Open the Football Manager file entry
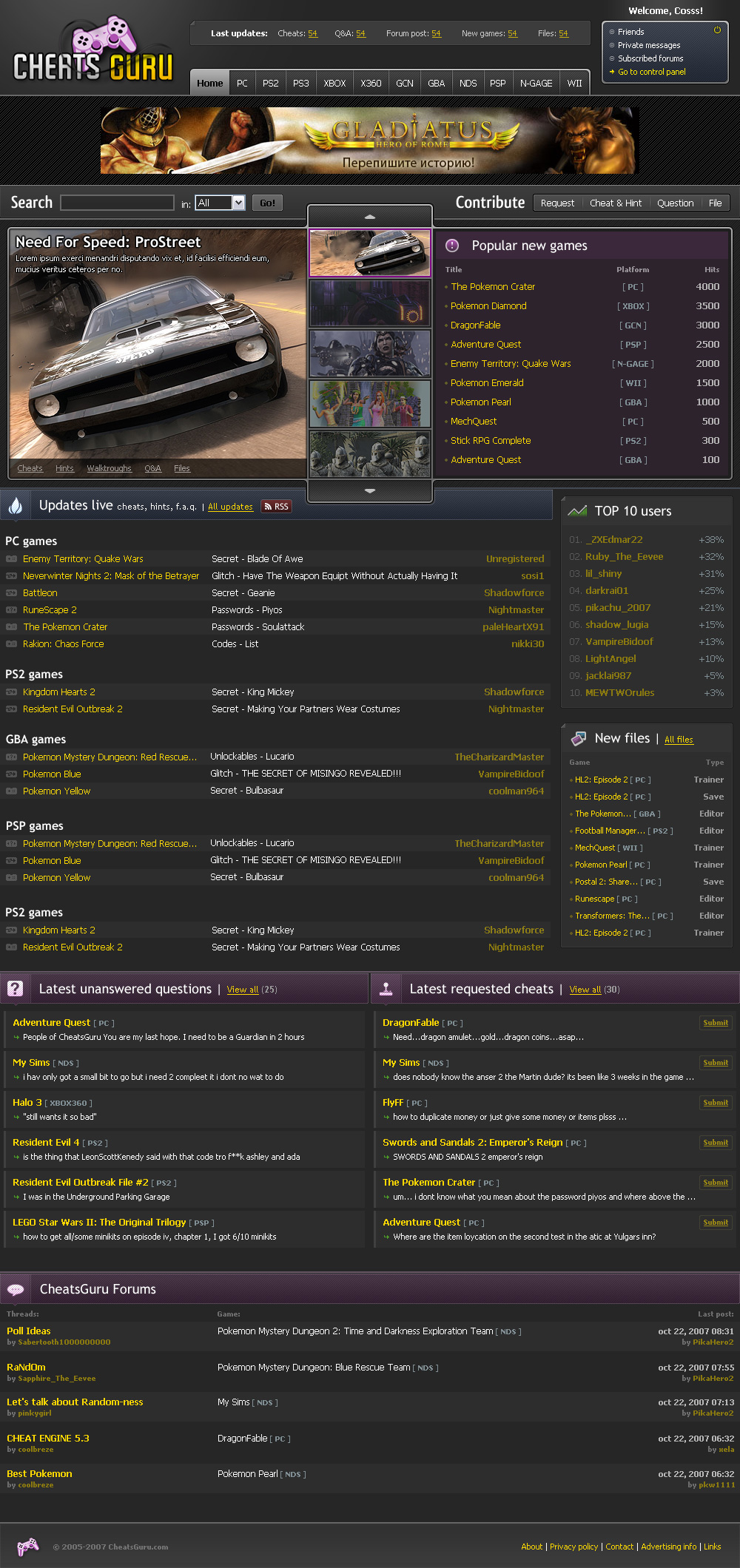740x1568 pixels. pos(610,831)
